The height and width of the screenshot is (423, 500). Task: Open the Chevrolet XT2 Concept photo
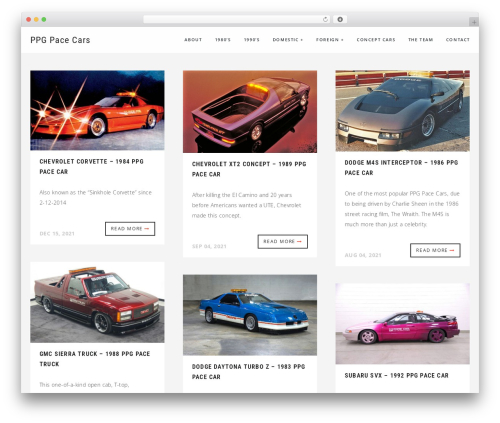(x=250, y=111)
